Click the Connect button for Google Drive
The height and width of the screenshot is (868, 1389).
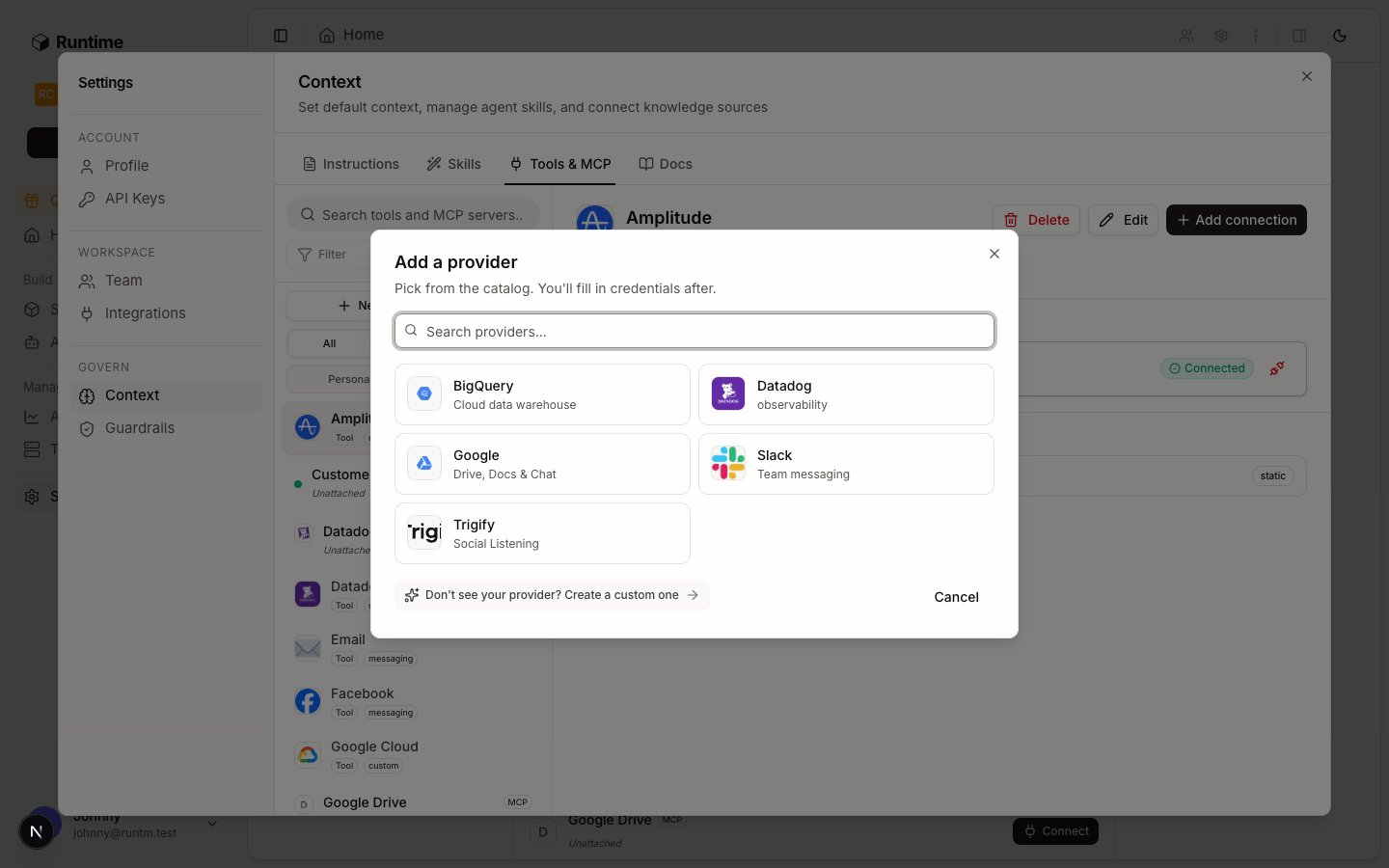pos(1055,831)
